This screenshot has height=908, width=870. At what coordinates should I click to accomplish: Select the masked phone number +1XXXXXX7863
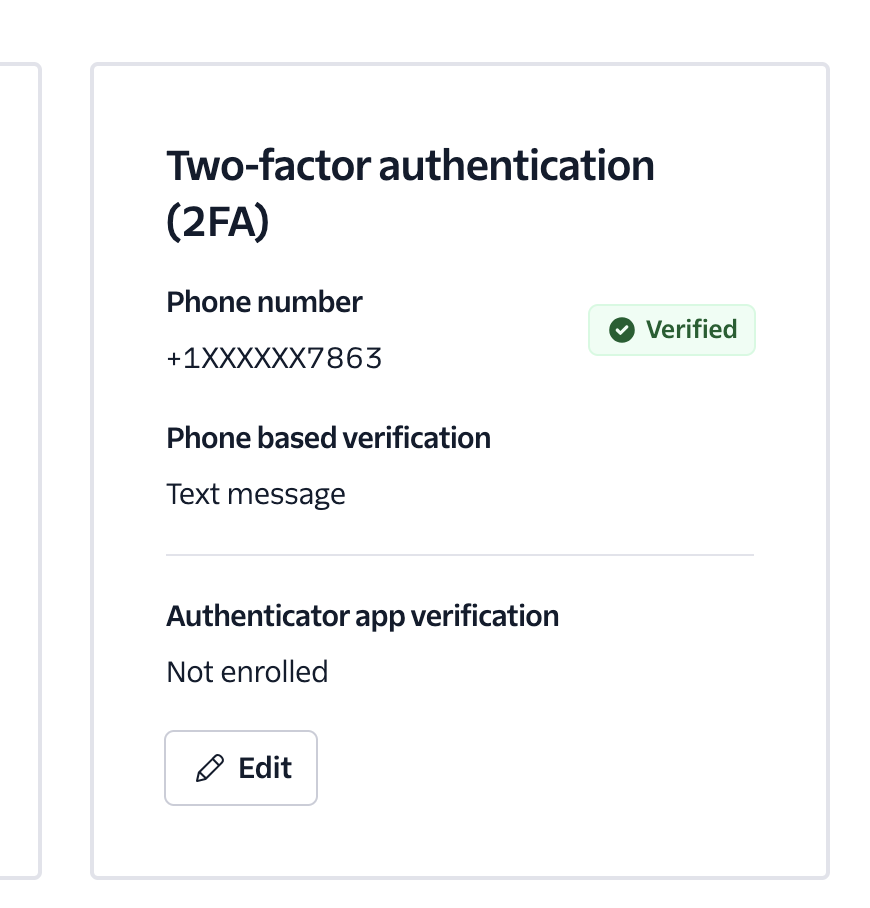[274, 358]
